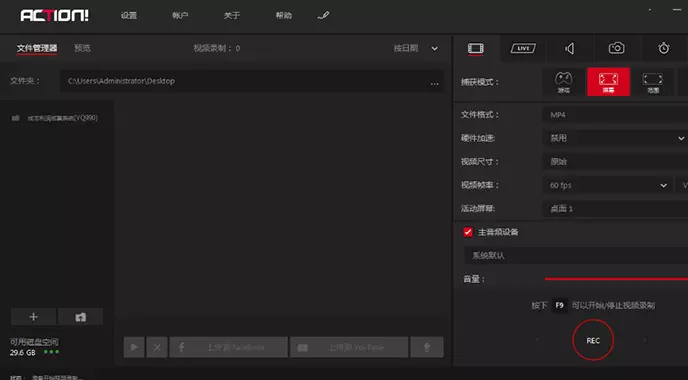Open the benchmark stopwatch tab
Screen dimensions: 688x380
(663, 48)
